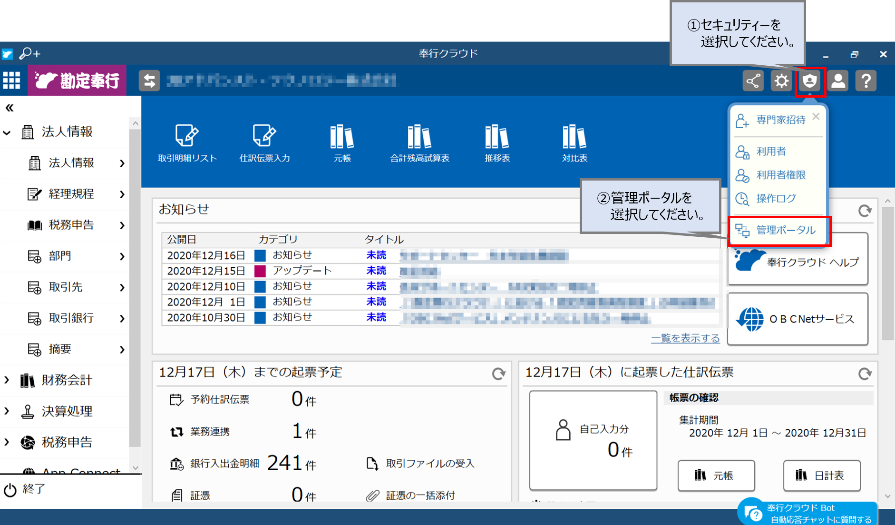The image size is (895, 525).
Task: Collapse the left sidebar with double chevron
Action: 9,108
